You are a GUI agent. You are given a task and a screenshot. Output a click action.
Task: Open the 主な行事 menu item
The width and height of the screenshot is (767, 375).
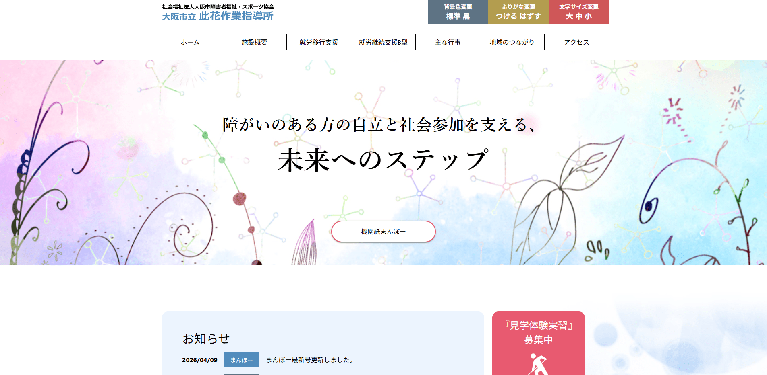pos(447,42)
